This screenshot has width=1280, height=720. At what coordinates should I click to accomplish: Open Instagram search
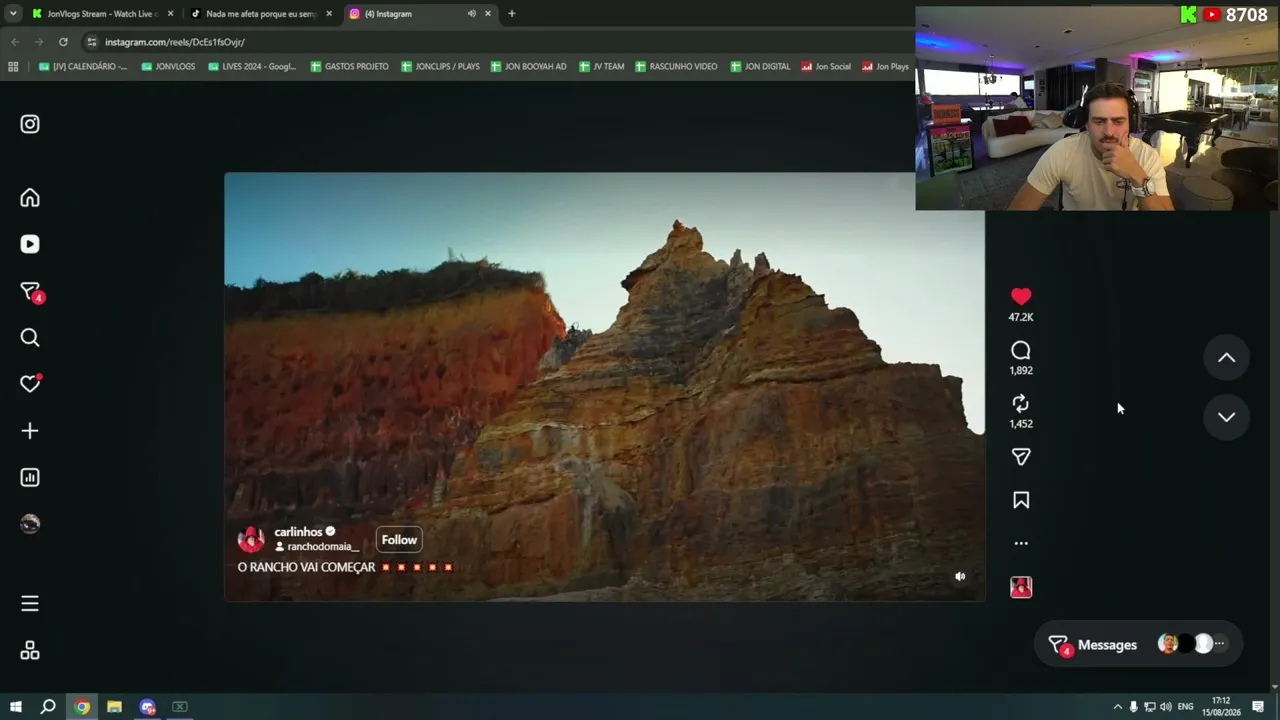click(30, 338)
